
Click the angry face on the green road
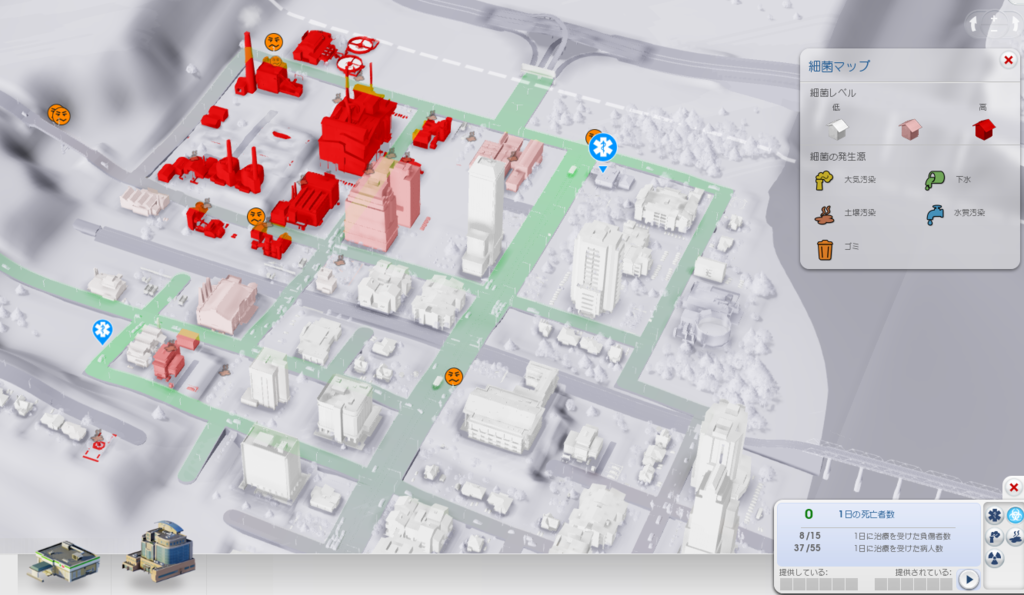(x=454, y=376)
